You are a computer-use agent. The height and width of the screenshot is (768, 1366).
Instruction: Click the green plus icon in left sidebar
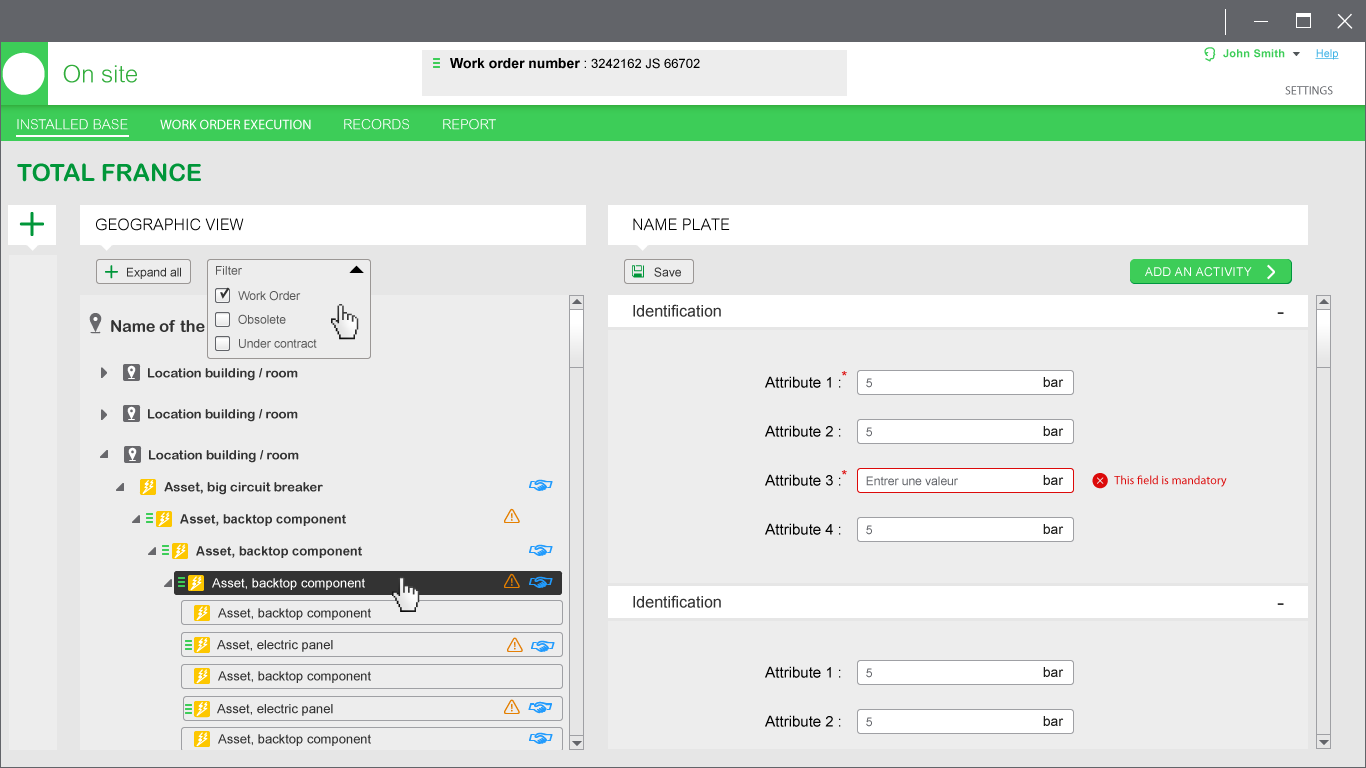[32, 224]
